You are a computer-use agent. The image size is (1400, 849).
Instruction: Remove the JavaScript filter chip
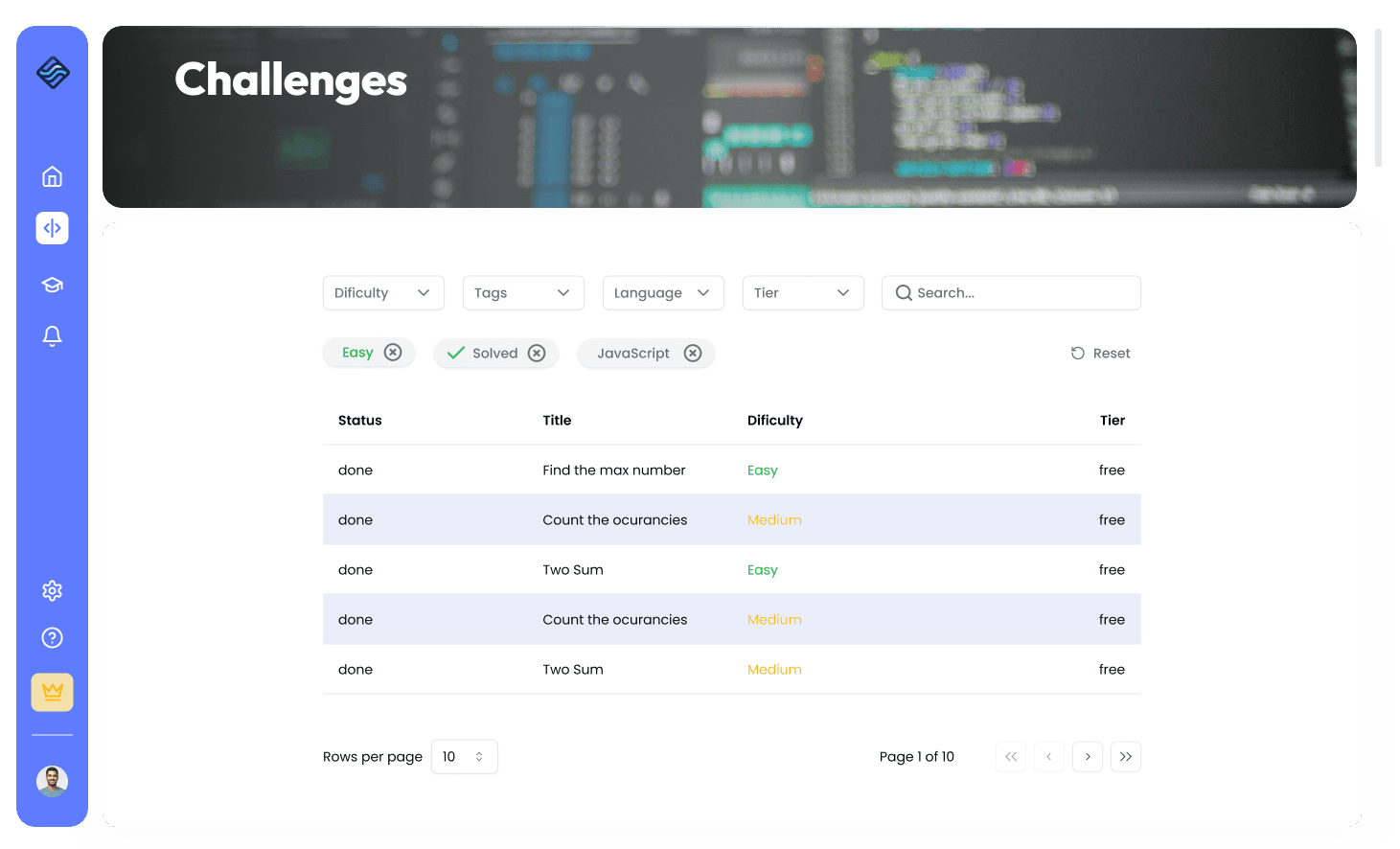(693, 353)
